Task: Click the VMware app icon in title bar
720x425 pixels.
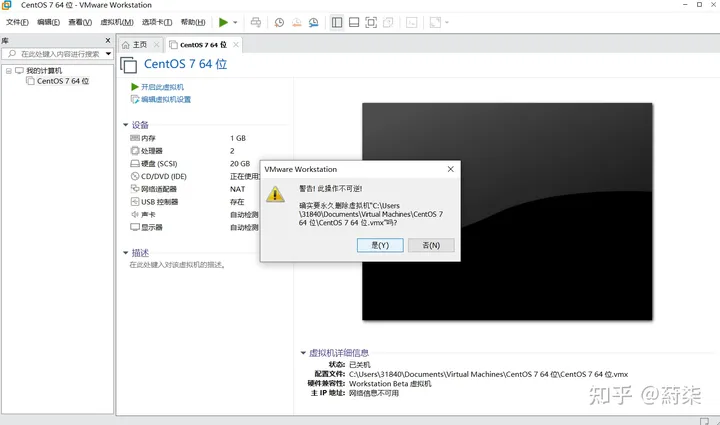Action: [x=7, y=5]
